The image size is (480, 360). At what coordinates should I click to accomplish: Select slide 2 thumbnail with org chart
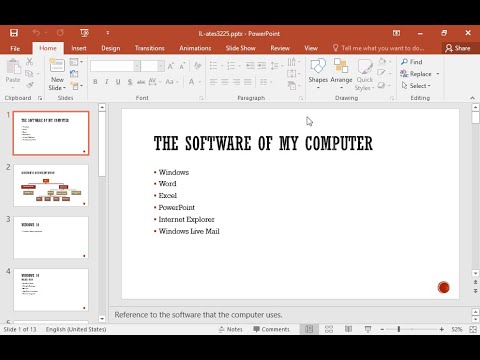(x=51, y=186)
